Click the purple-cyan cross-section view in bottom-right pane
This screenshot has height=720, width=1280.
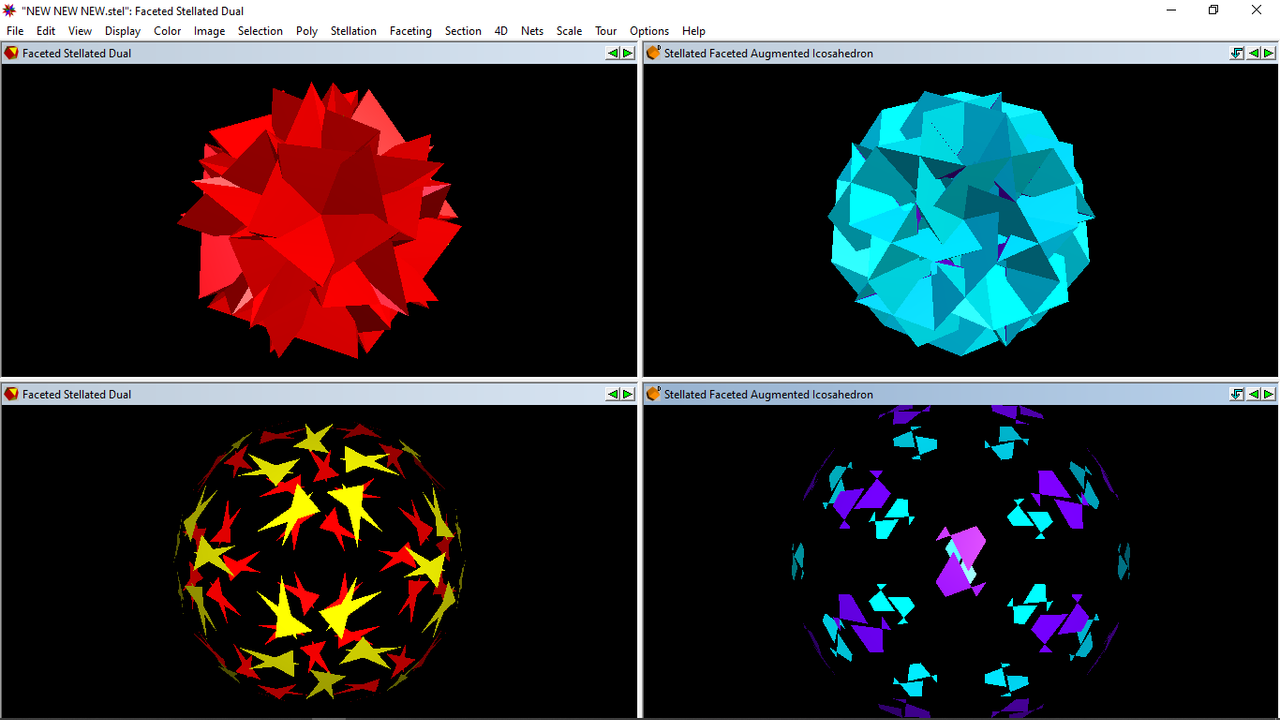tap(962, 562)
